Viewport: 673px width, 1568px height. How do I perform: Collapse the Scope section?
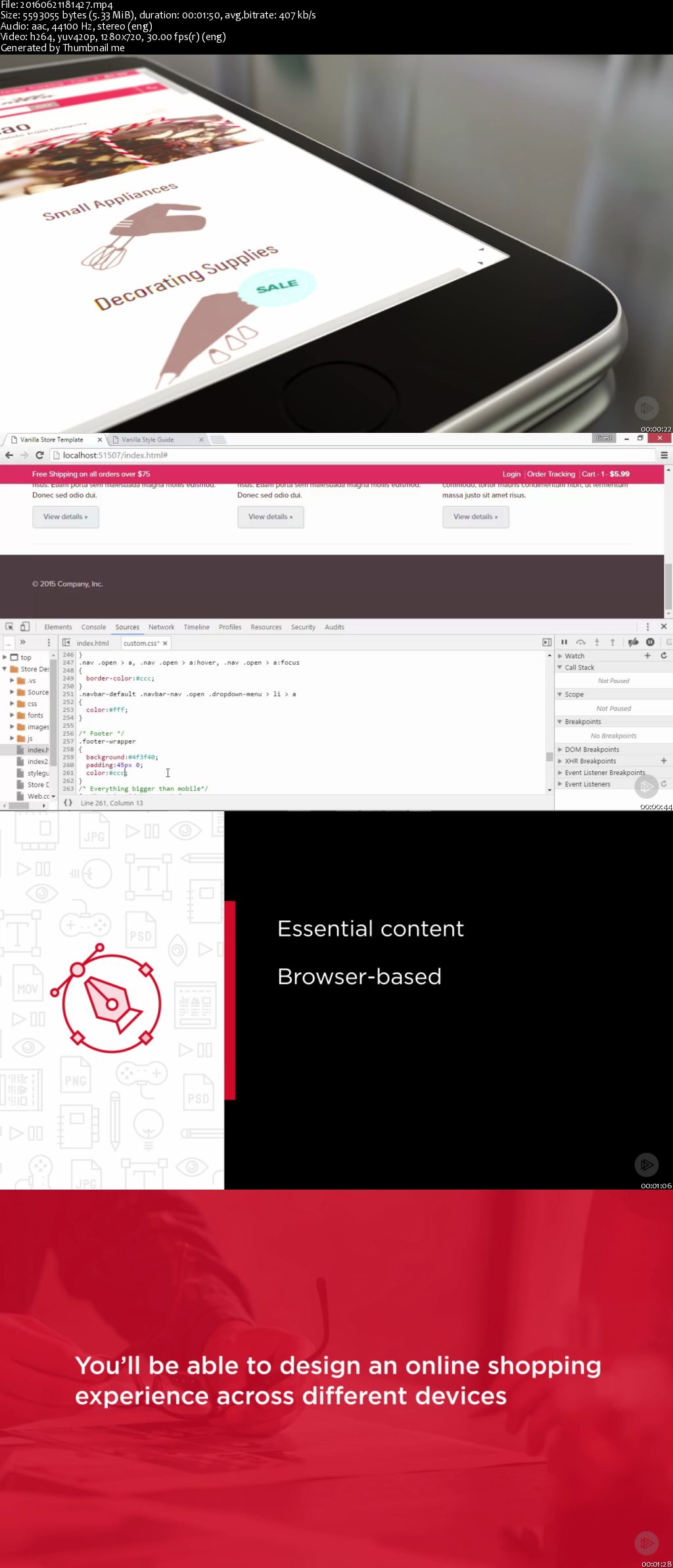[x=560, y=694]
